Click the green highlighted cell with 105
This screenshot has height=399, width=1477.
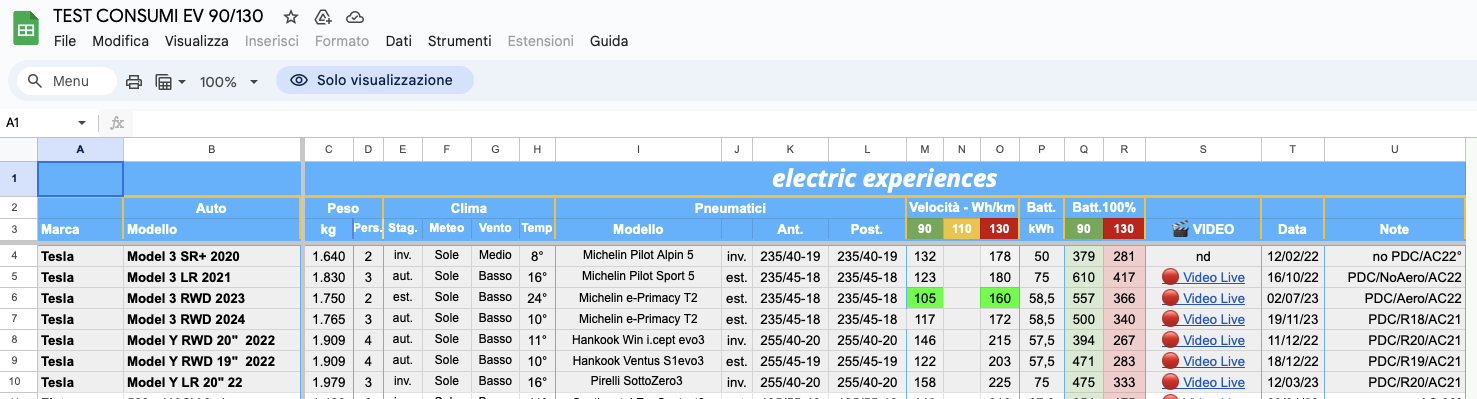pos(925,298)
